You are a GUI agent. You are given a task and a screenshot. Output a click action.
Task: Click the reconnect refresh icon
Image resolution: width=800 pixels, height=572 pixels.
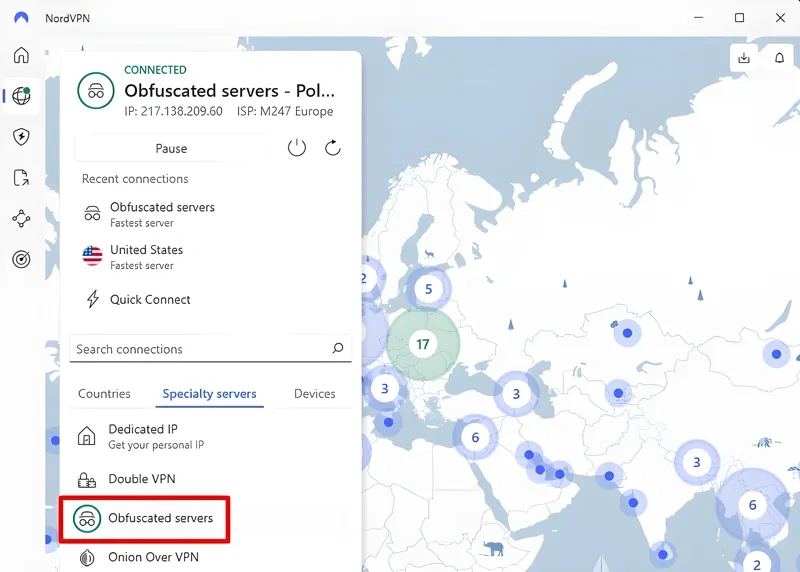tap(333, 148)
